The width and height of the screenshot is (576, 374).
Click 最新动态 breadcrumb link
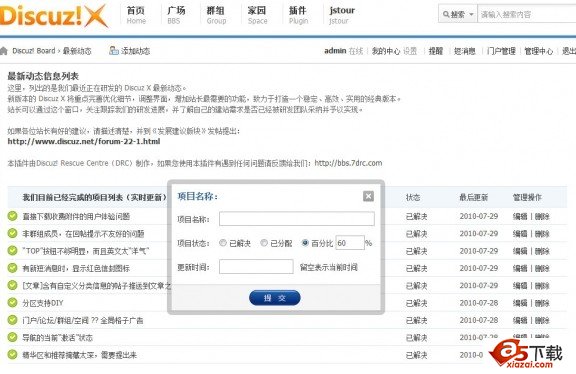[x=77, y=51]
